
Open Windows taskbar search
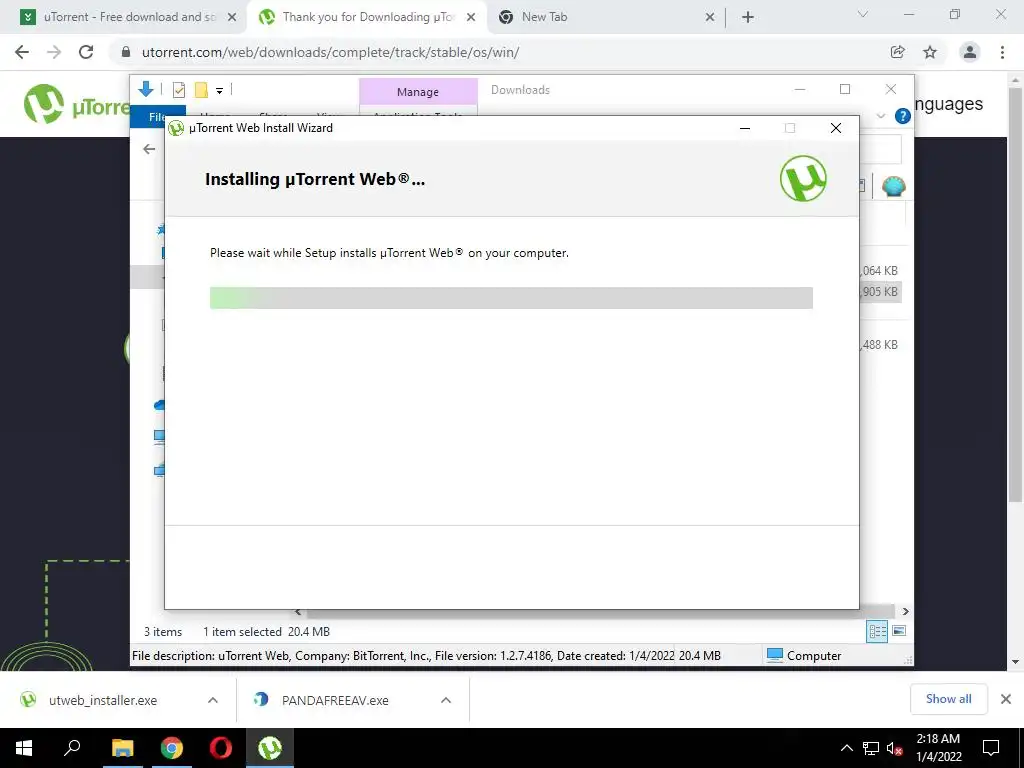point(72,748)
